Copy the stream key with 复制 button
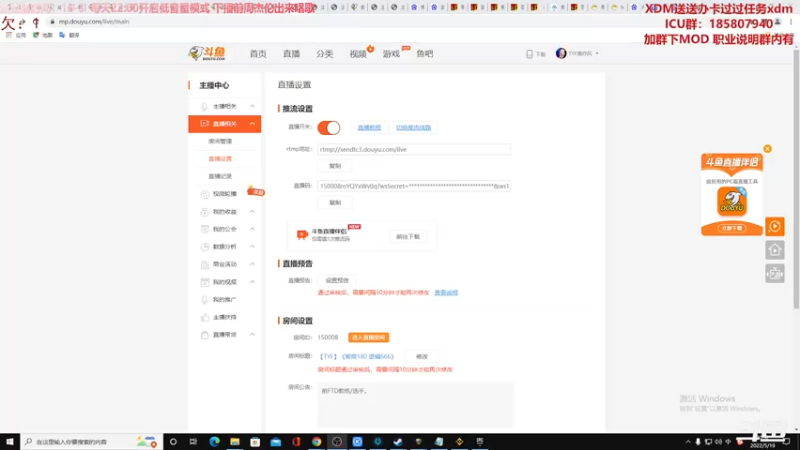This screenshot has width=800, height=450. [335, 203]
